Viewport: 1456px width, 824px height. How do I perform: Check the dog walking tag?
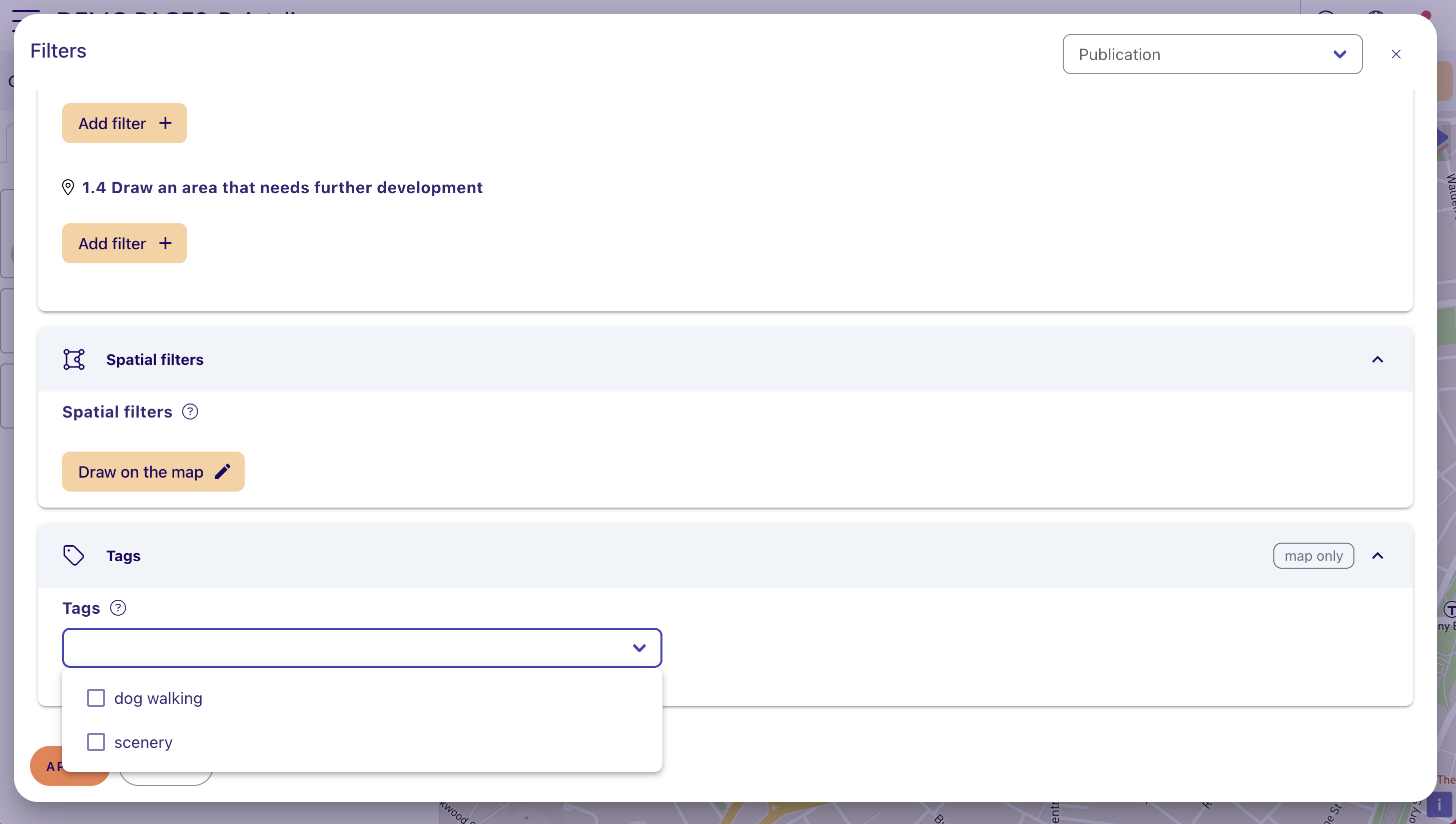point(96,698)
